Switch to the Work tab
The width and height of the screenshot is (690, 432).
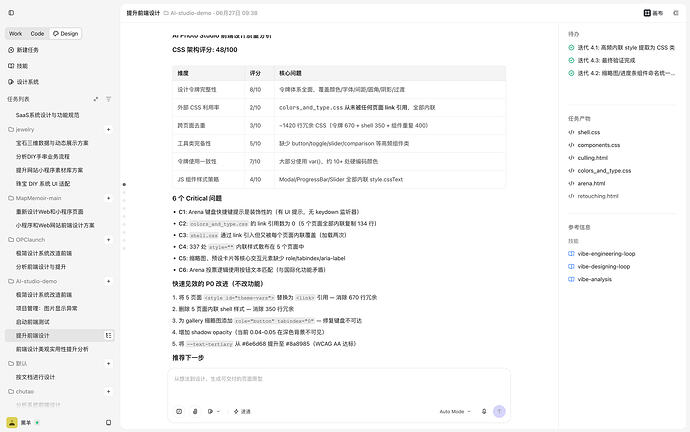pos(15,33)
